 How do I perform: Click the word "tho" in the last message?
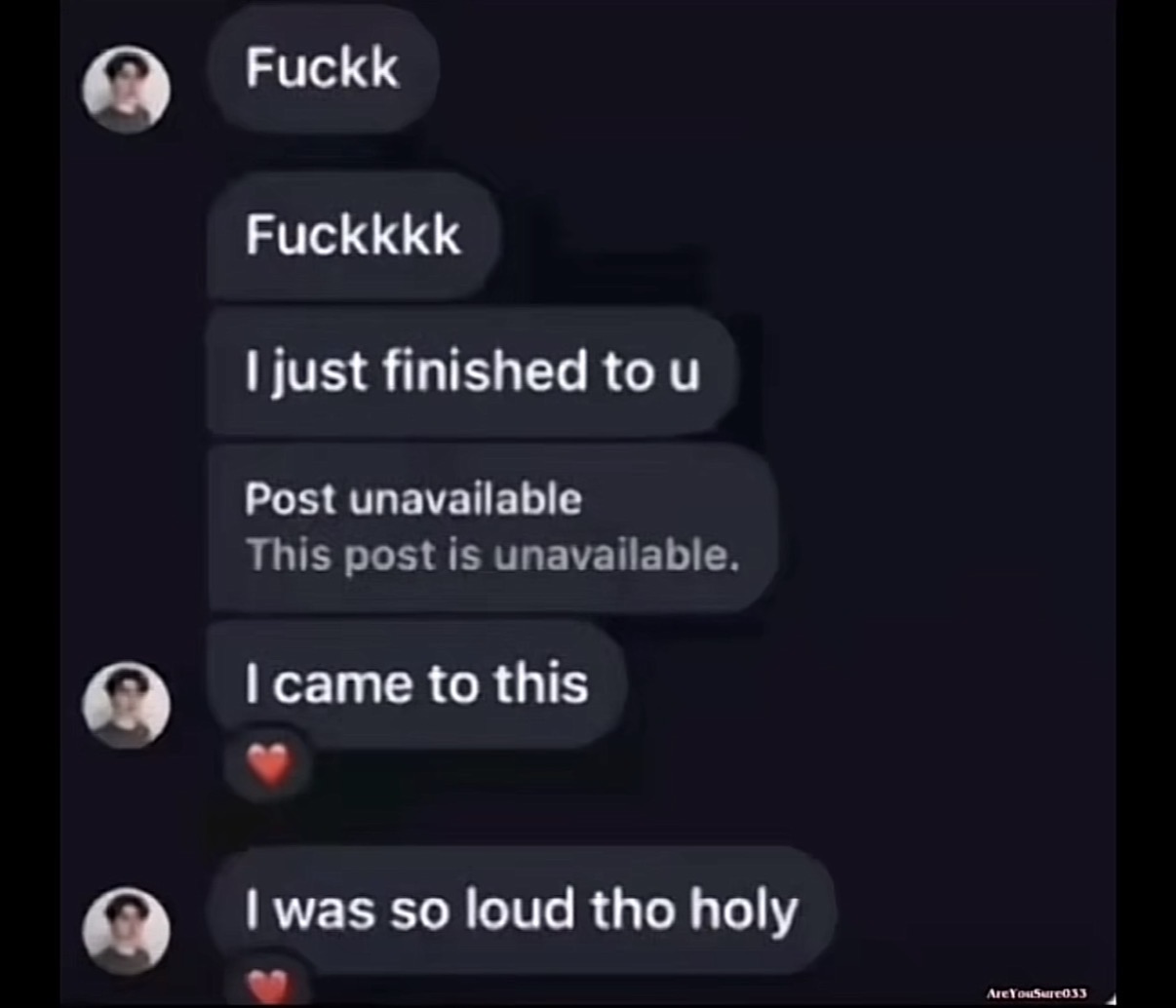coord(631,909)
